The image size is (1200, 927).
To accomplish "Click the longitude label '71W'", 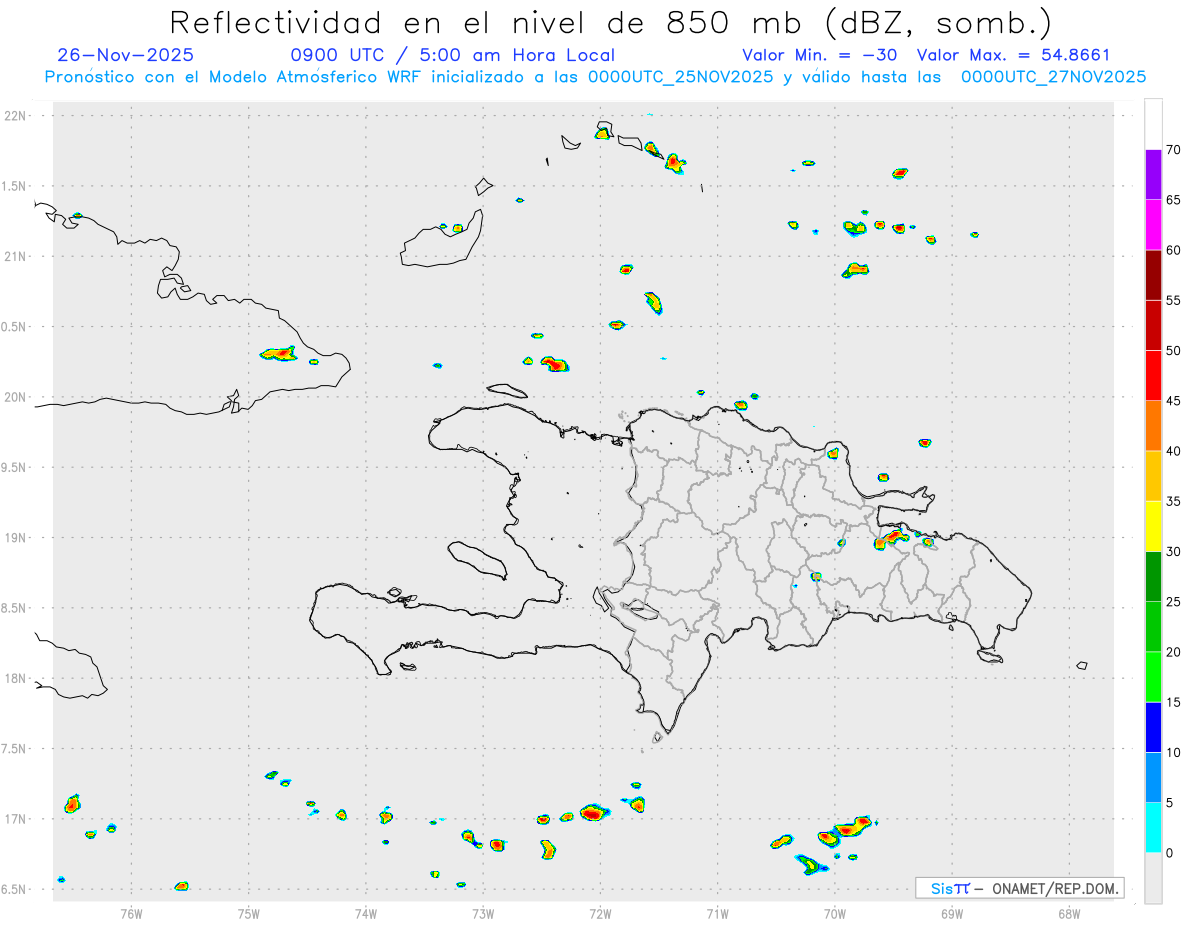I will pyautogui.click(x=717, y=912).
